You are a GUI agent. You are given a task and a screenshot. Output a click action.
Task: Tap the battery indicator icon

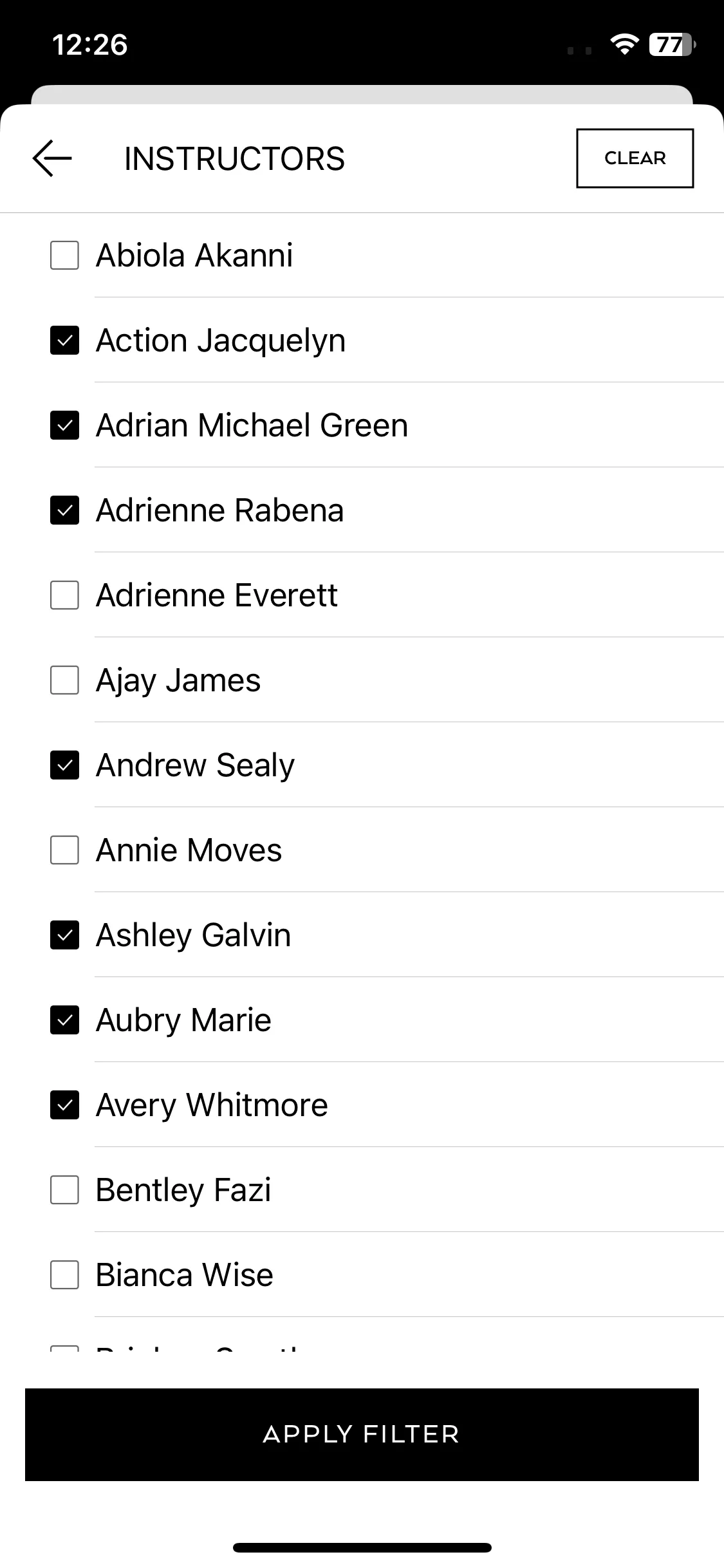pos(672,44)
